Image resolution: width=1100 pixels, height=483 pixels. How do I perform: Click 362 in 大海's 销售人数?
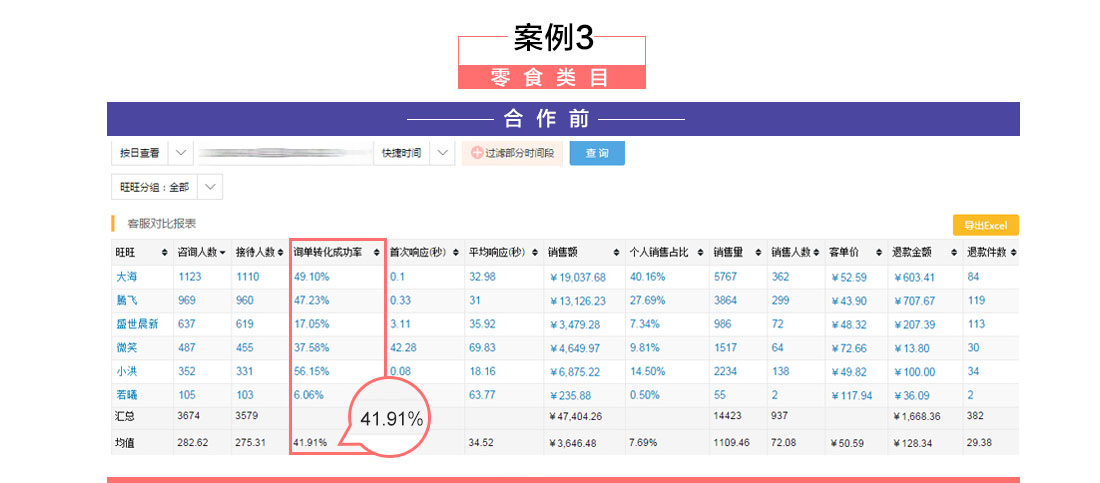tap(781, 277)
